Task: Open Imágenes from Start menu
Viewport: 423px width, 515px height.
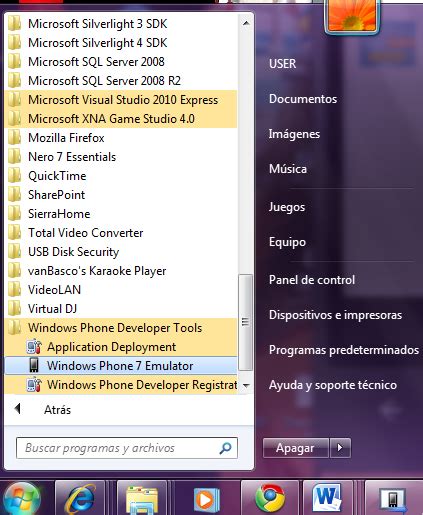Action: pos(294,134)
